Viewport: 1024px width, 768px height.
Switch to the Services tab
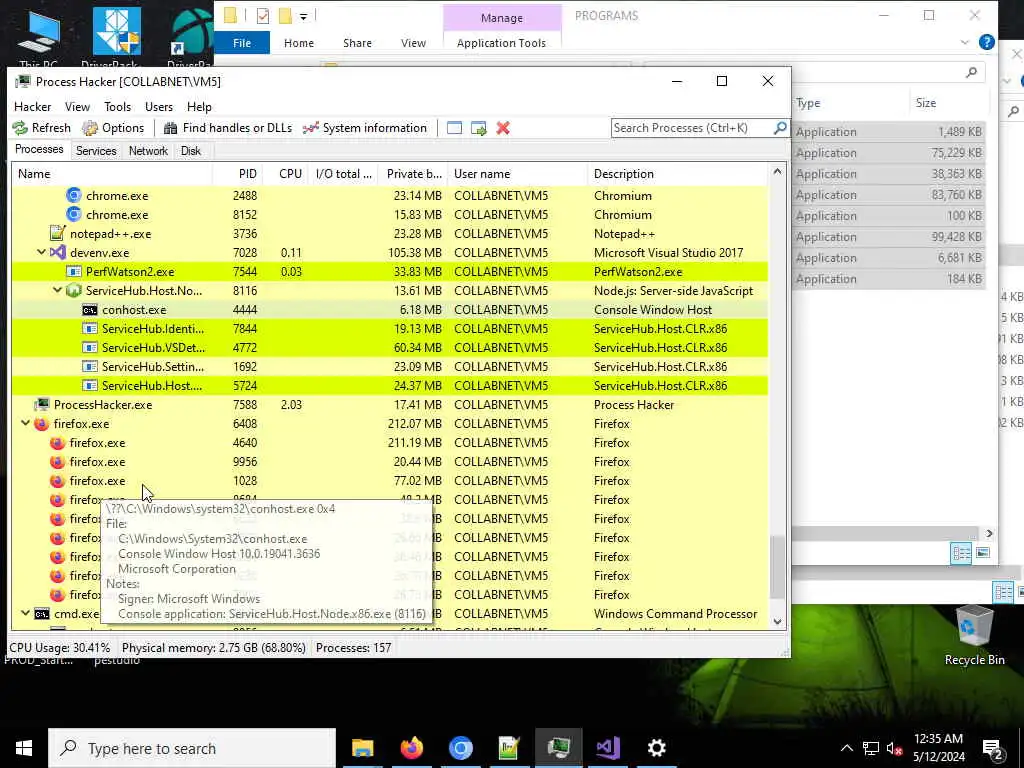click(96, 151)
